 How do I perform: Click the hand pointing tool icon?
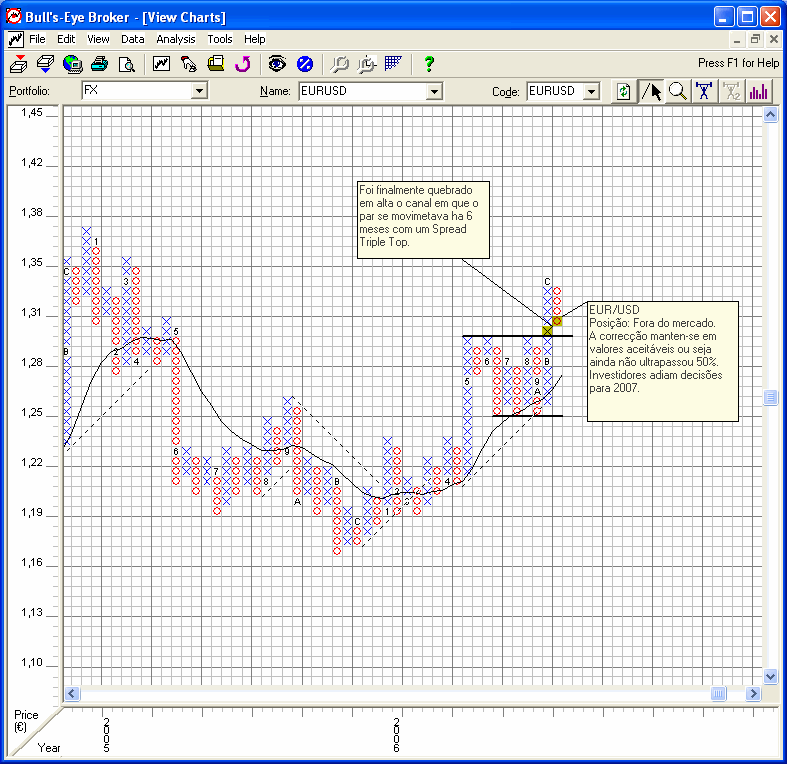(188, 64)
